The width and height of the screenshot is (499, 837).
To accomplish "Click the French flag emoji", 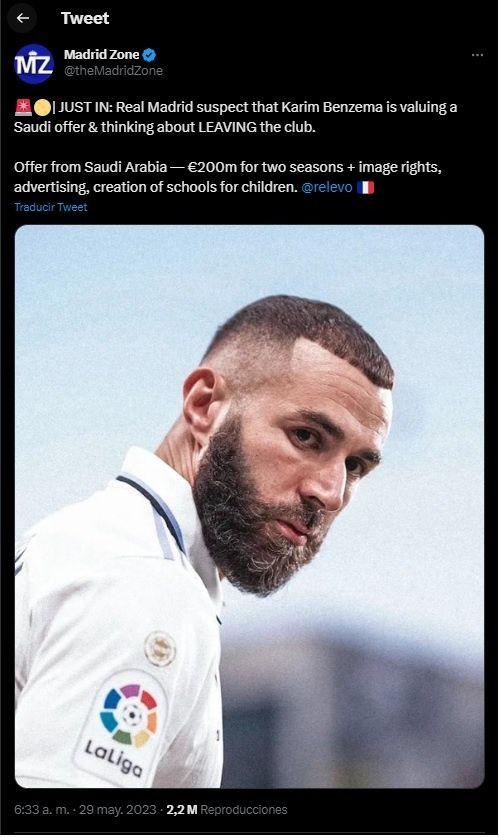I will [365, 187].
